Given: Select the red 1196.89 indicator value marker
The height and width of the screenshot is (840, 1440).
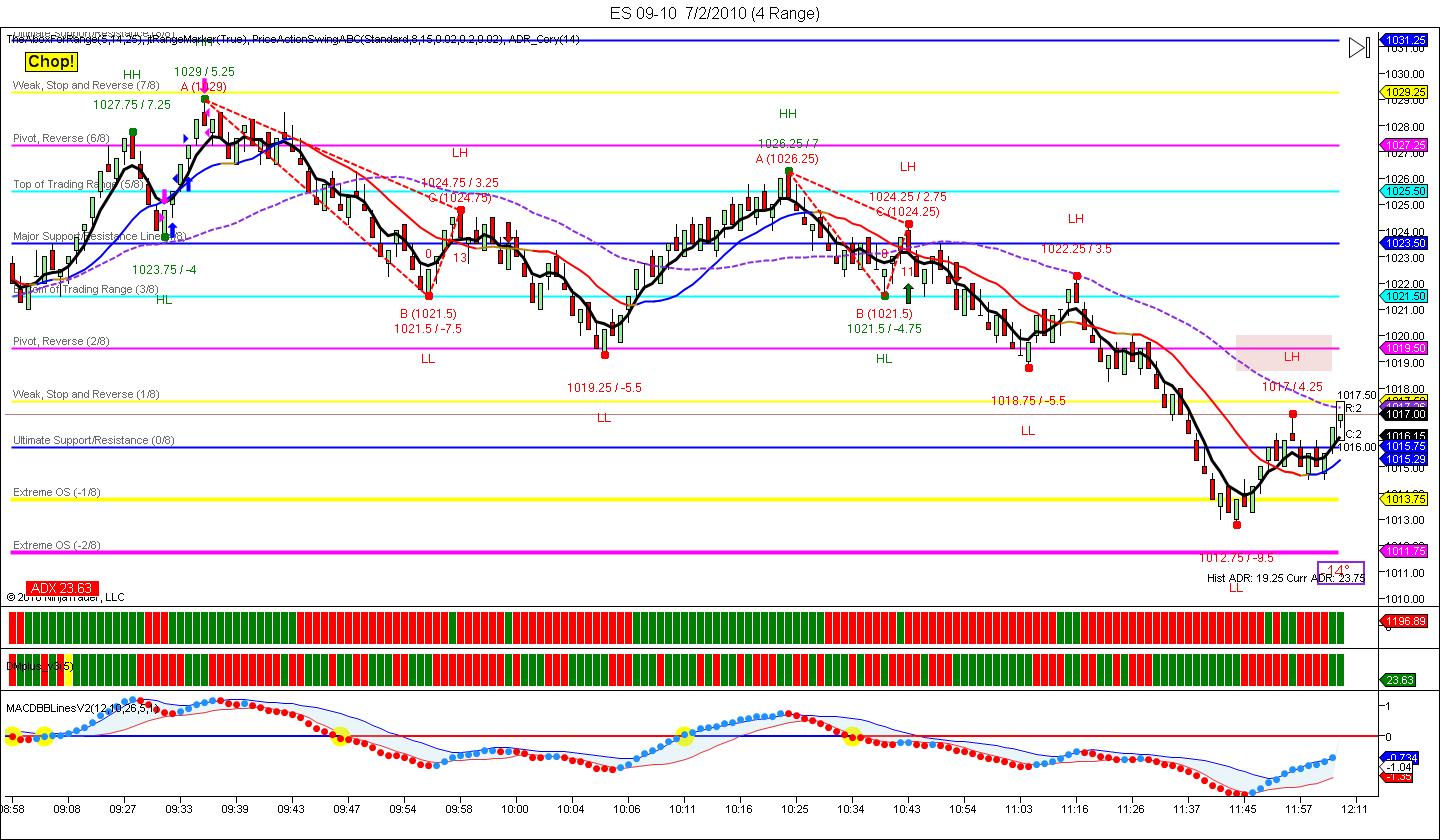Looking at the screenshot, I should (1406, 621).
